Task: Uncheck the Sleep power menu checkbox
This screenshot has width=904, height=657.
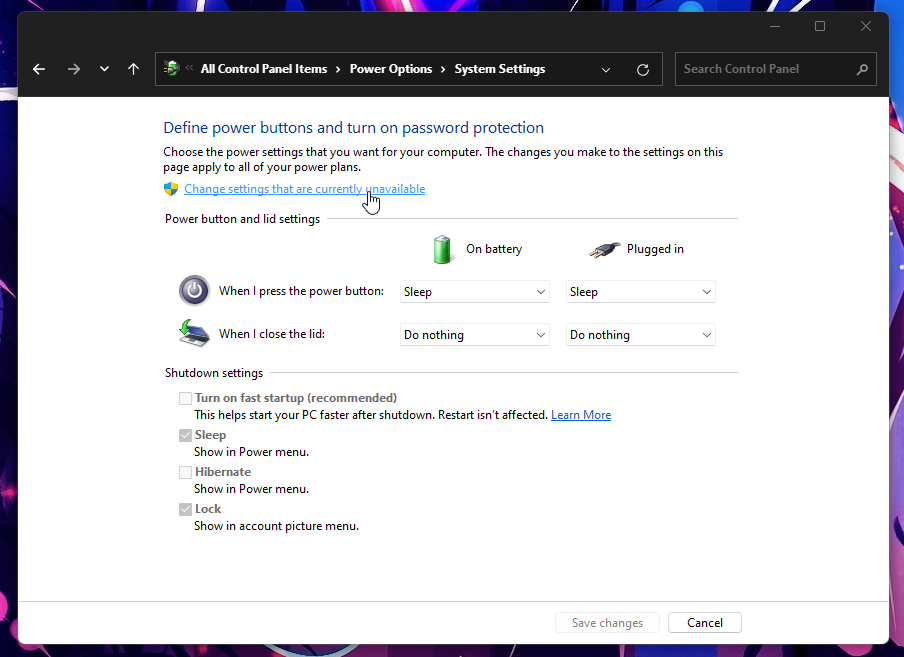Action: tap(185, 435)
